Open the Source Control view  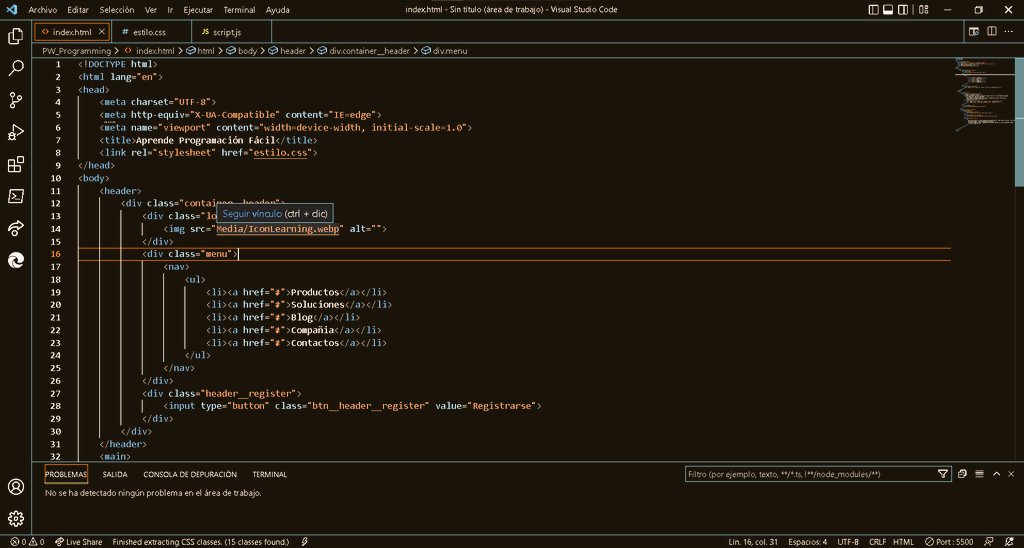pos(16,100)
